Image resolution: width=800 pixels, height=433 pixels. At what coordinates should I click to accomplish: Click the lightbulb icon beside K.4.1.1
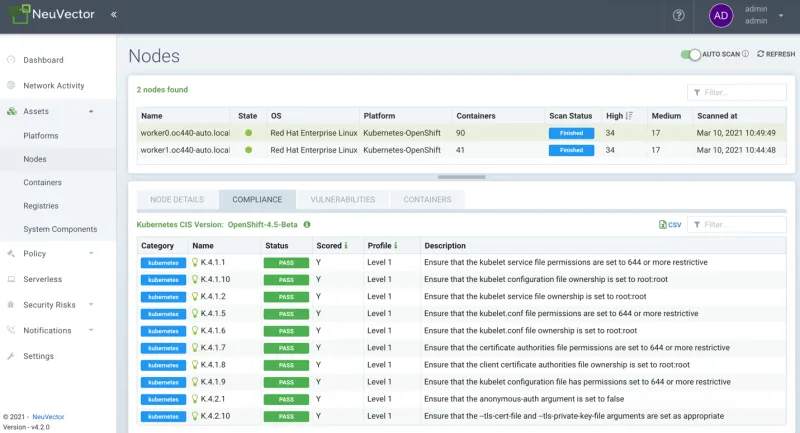point(195,262)
